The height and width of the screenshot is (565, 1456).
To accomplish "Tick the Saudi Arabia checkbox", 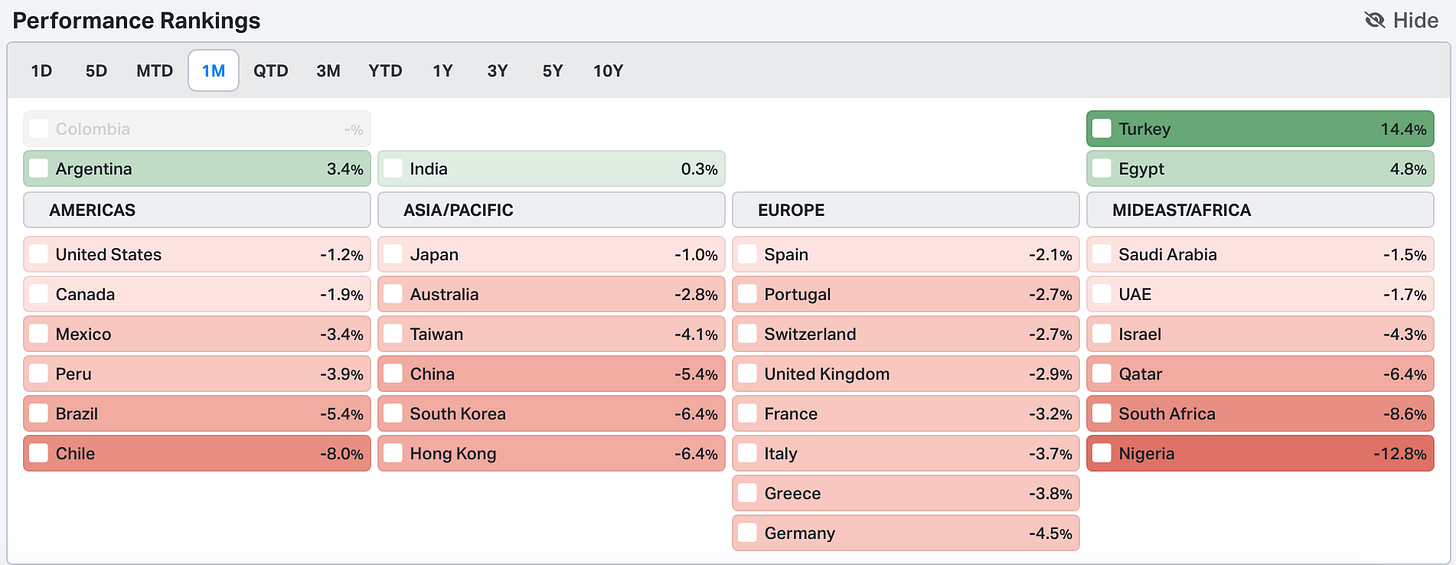I will [1102, 255].
